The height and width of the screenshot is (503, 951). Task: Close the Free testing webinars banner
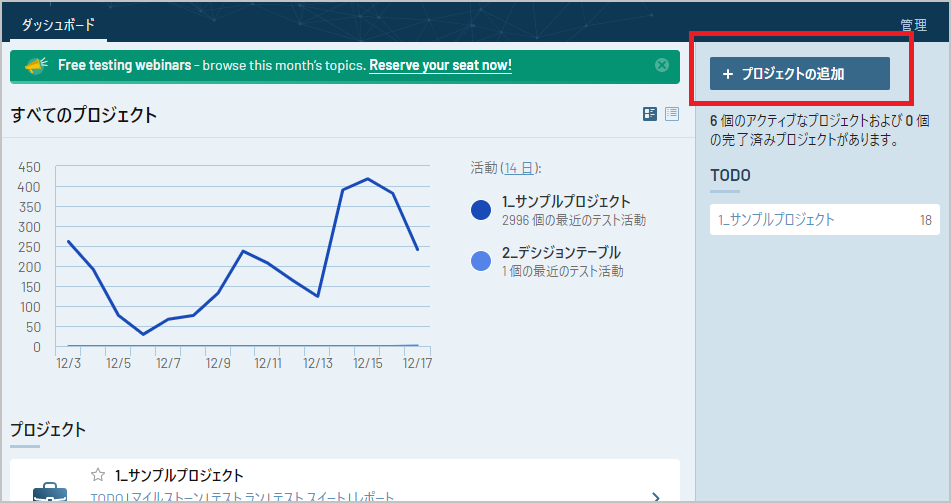click(x=661, y=65)
